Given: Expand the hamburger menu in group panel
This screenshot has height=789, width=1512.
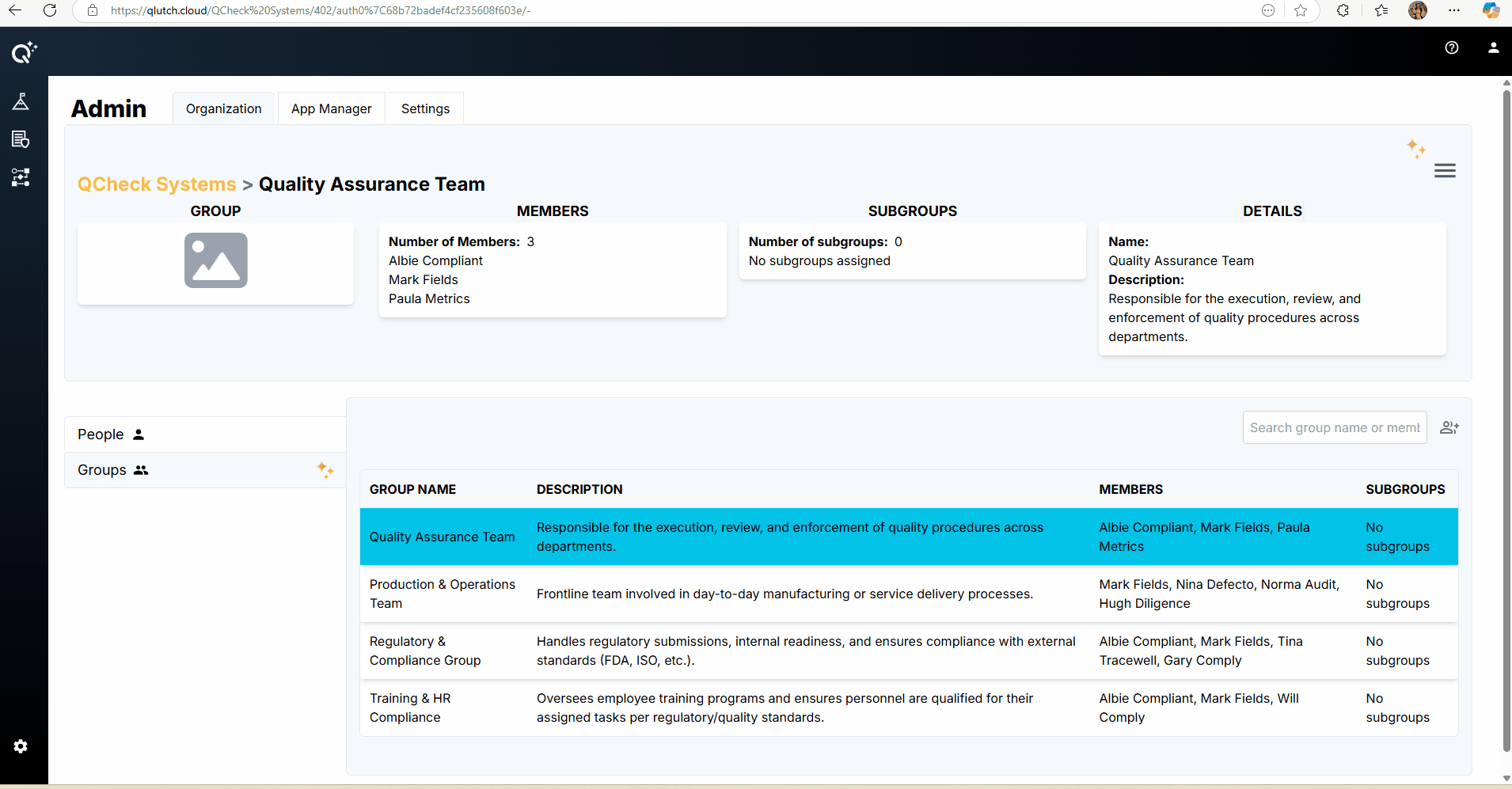Looking at the screenshot, I should (1445, 171).
